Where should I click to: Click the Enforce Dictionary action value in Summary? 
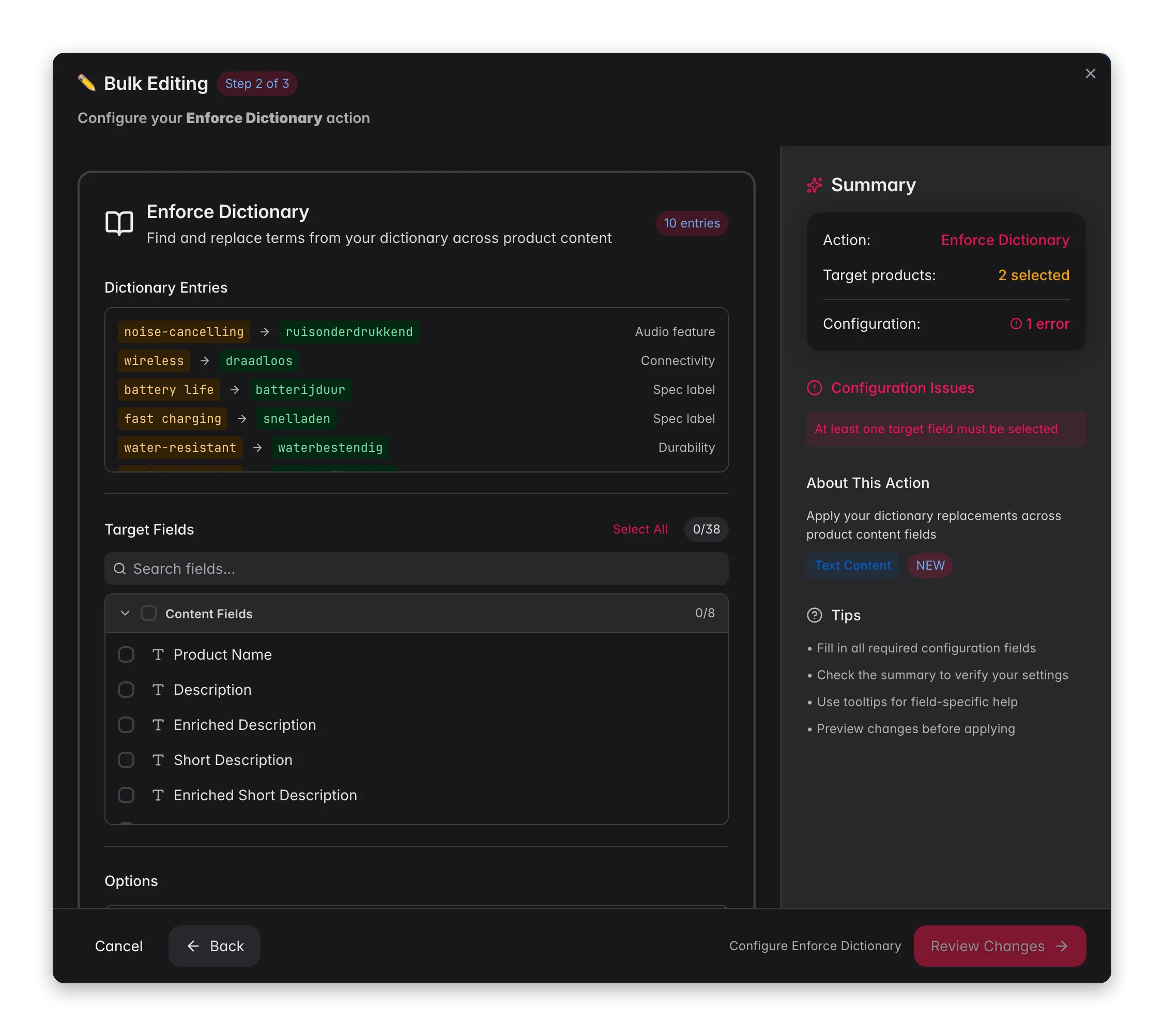point(1005,240)
